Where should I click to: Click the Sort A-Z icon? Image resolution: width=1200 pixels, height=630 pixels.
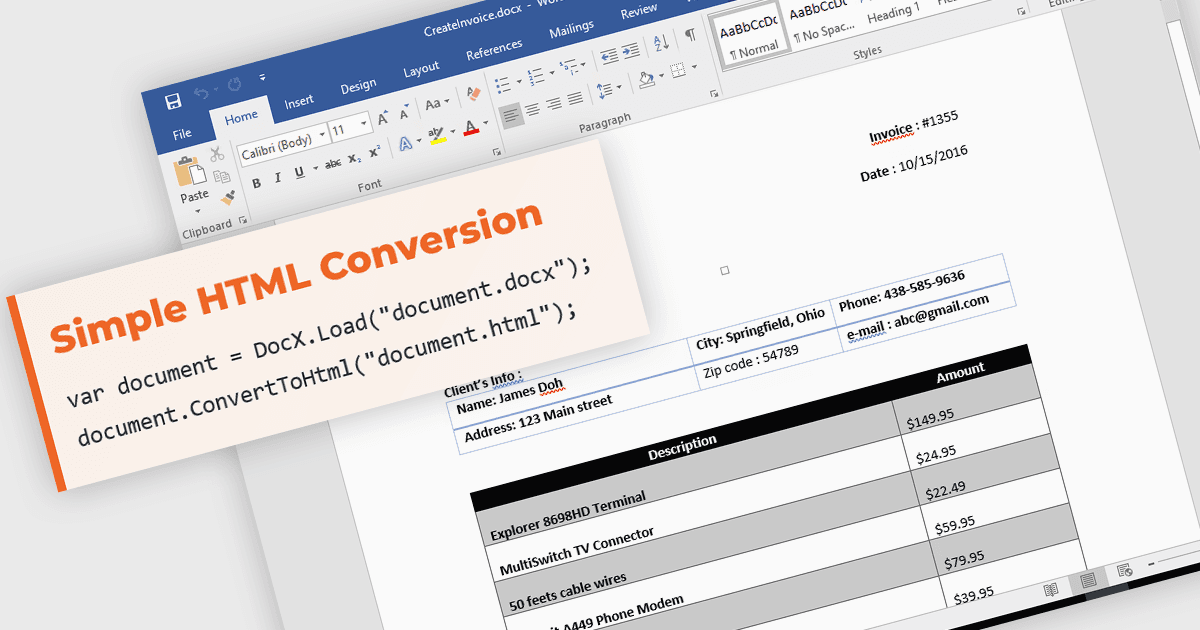[661, 44]
